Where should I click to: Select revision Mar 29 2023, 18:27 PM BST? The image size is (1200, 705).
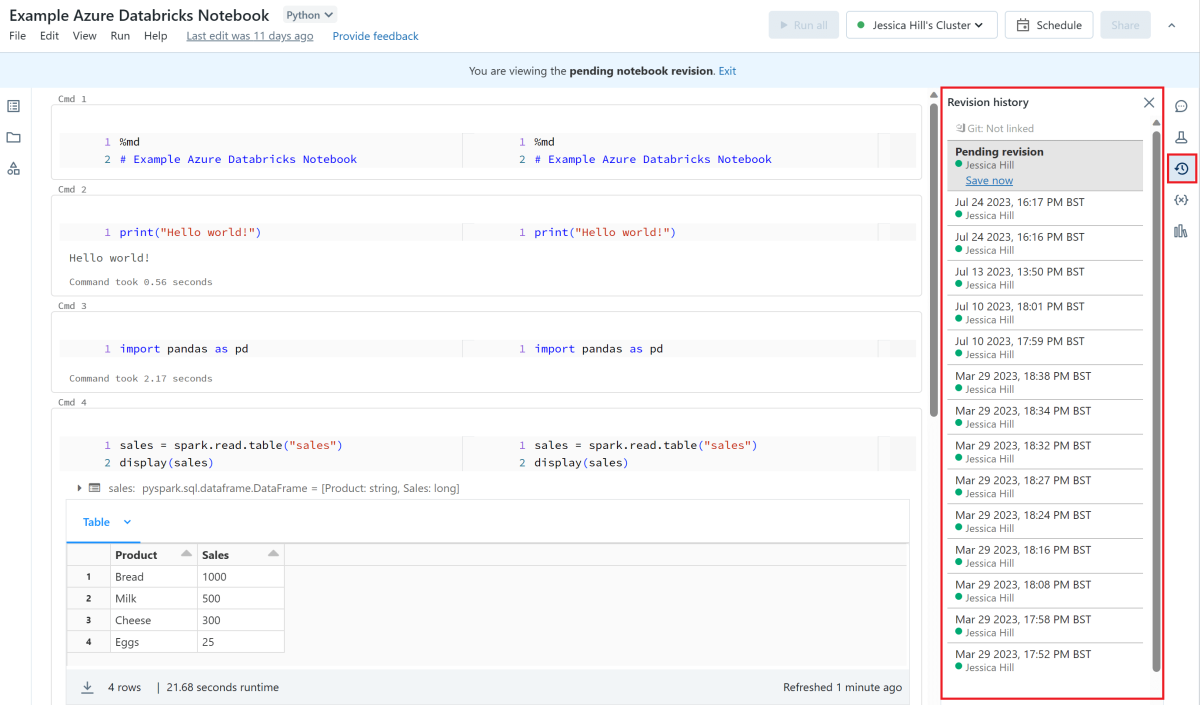(1045, 487)
